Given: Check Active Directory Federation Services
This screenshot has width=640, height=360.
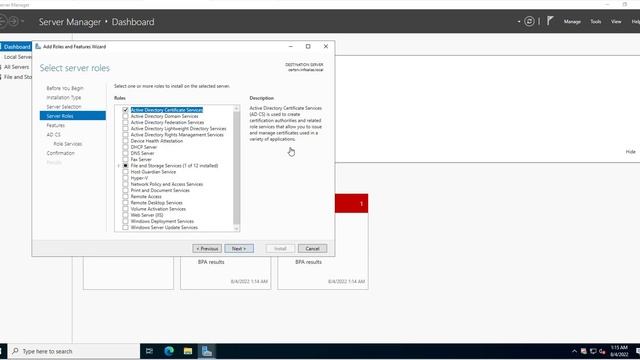Looking at the screenshot, I should coord(125,122).
